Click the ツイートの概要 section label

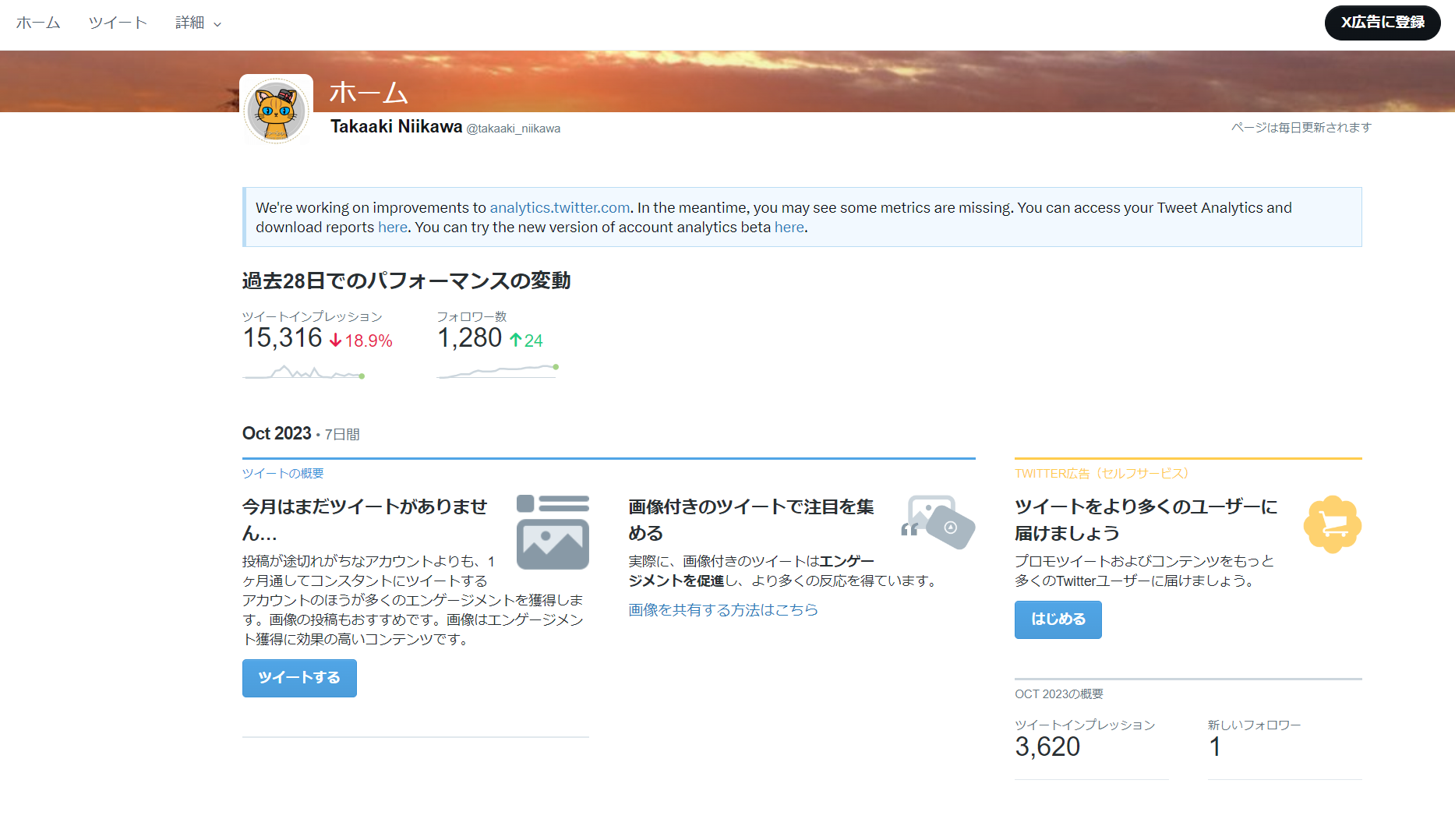point(283,473)
